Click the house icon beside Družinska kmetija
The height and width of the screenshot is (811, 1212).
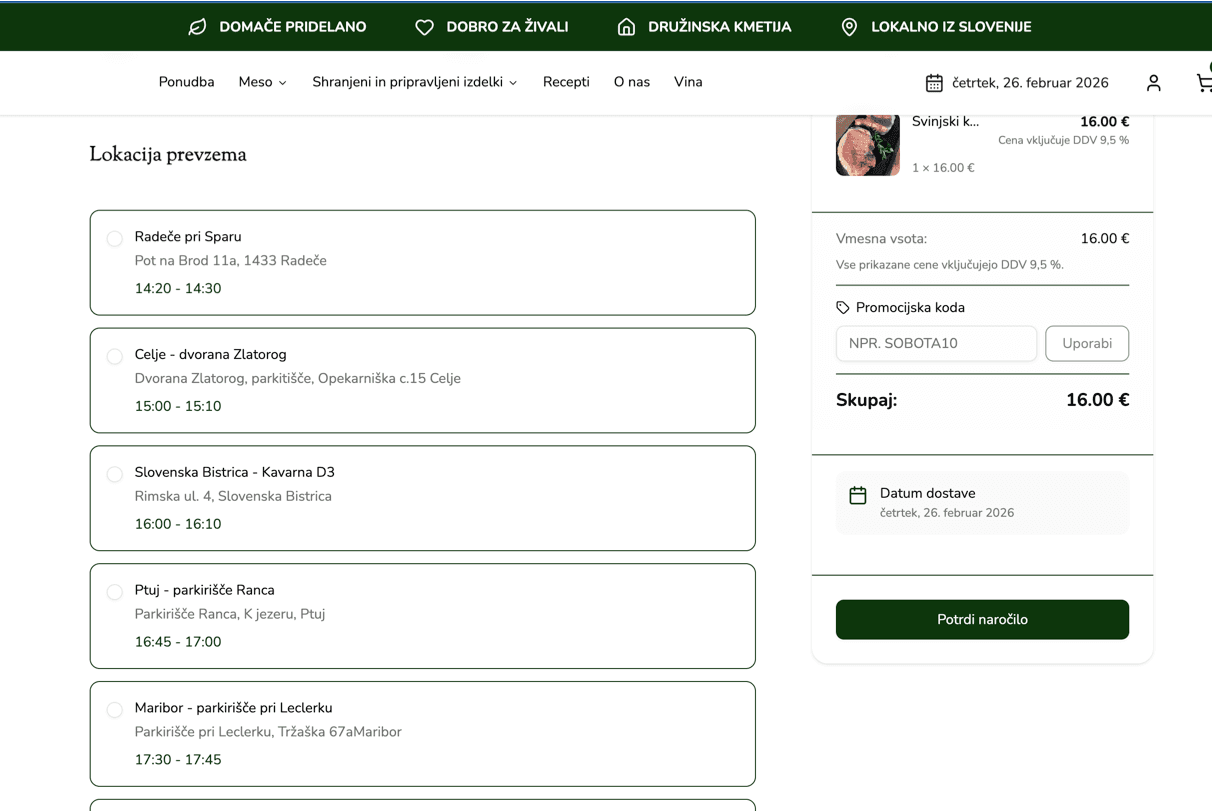pyautogui.click(x=626, y=27)
